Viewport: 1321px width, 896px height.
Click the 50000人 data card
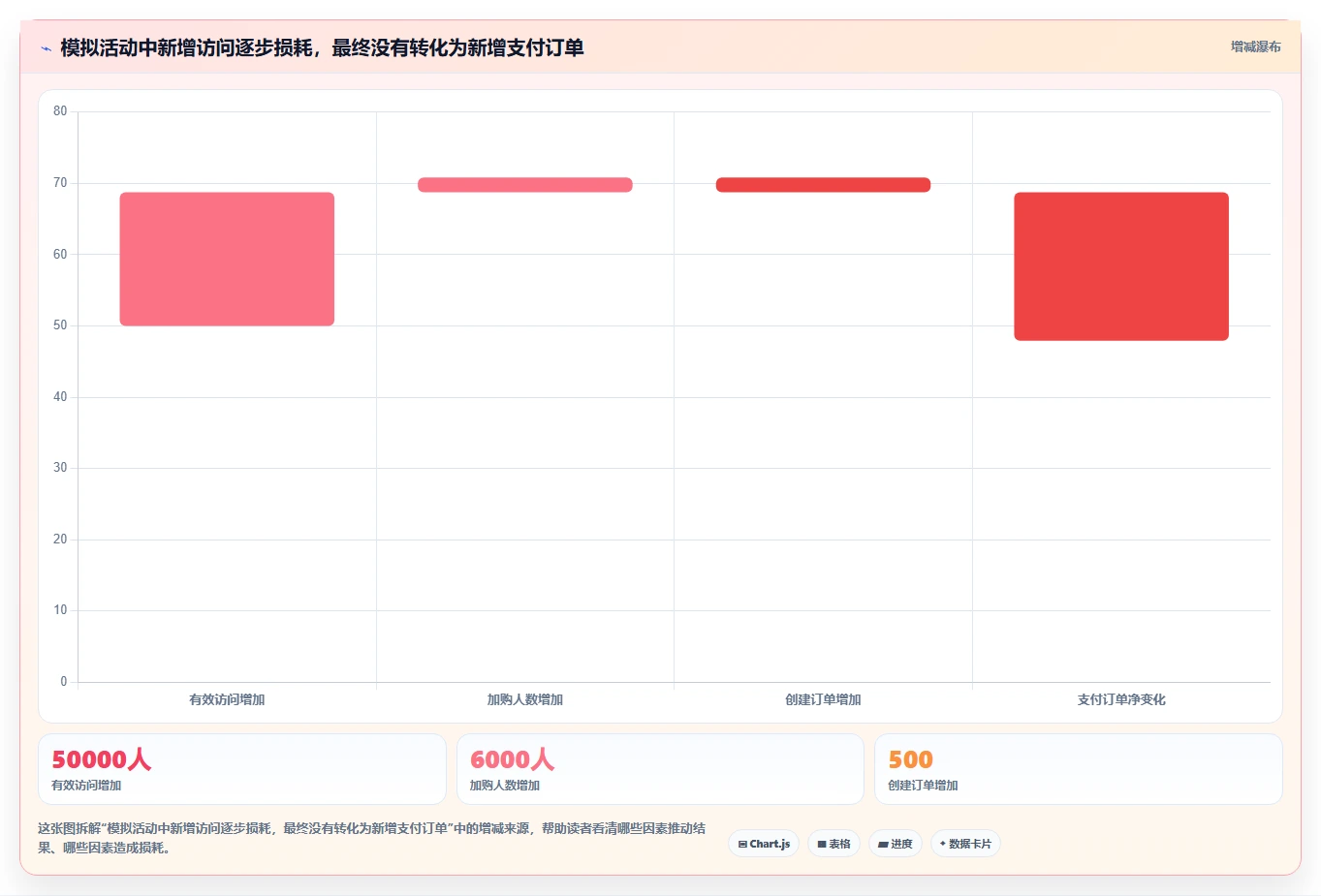pyautogui.click(x=242, y=769)
